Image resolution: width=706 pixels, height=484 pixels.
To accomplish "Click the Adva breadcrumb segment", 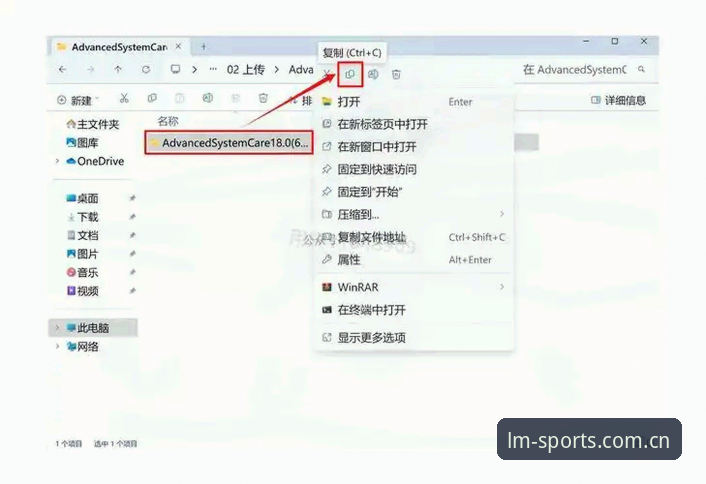I will tap(301, 69).
